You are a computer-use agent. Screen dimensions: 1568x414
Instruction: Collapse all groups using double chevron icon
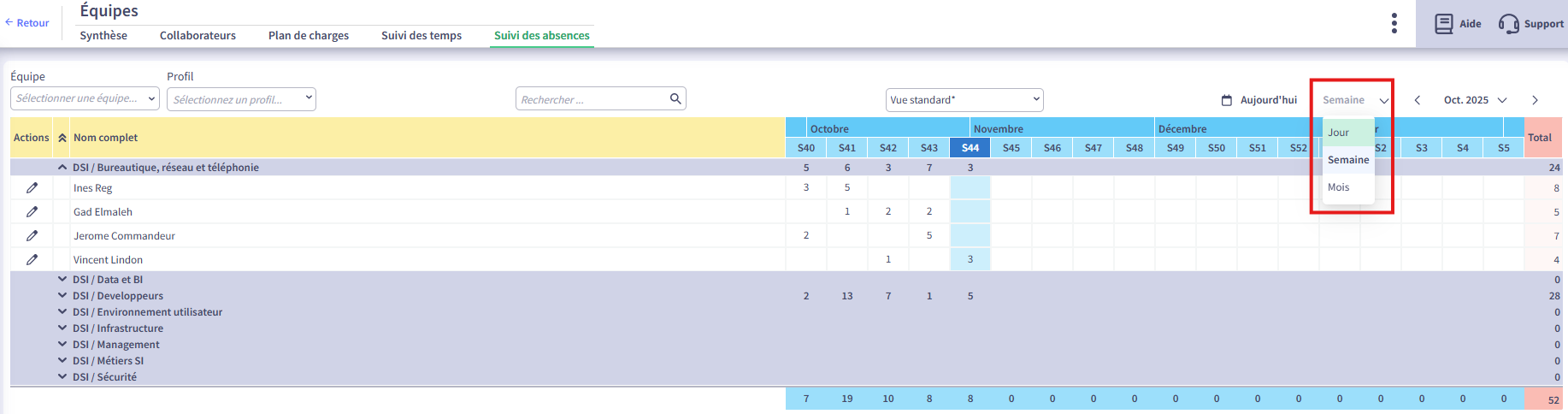pyautogui.click(x=62, y=138)
